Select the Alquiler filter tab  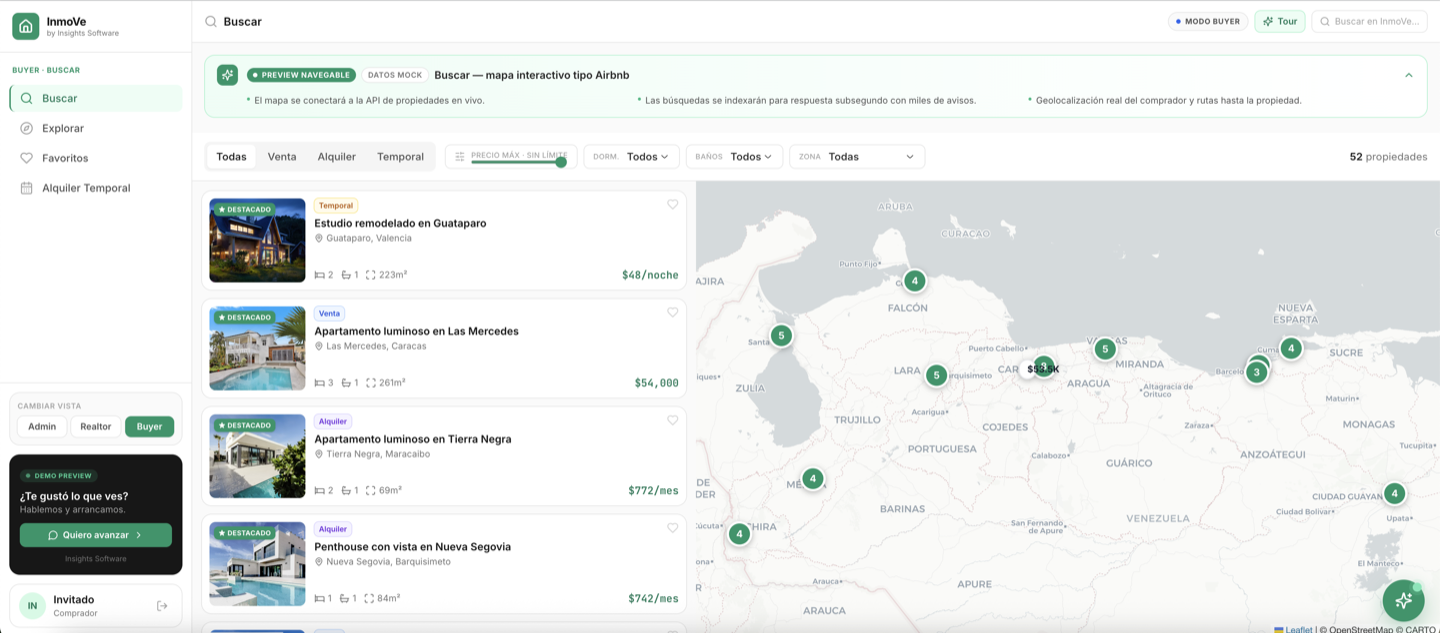(x=337, y=157)
